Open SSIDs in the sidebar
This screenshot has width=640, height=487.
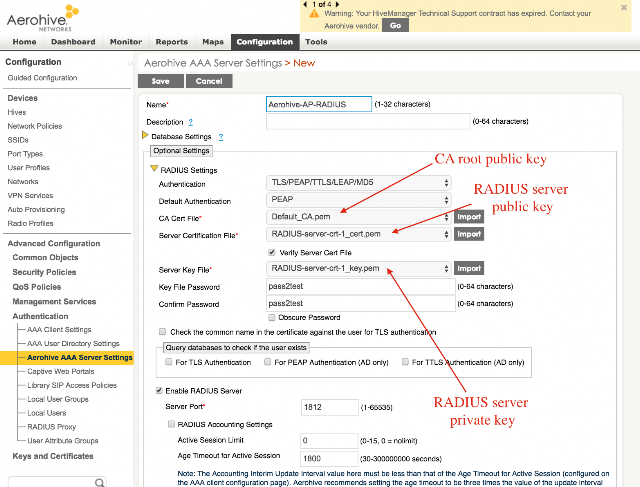pos(18,140)
